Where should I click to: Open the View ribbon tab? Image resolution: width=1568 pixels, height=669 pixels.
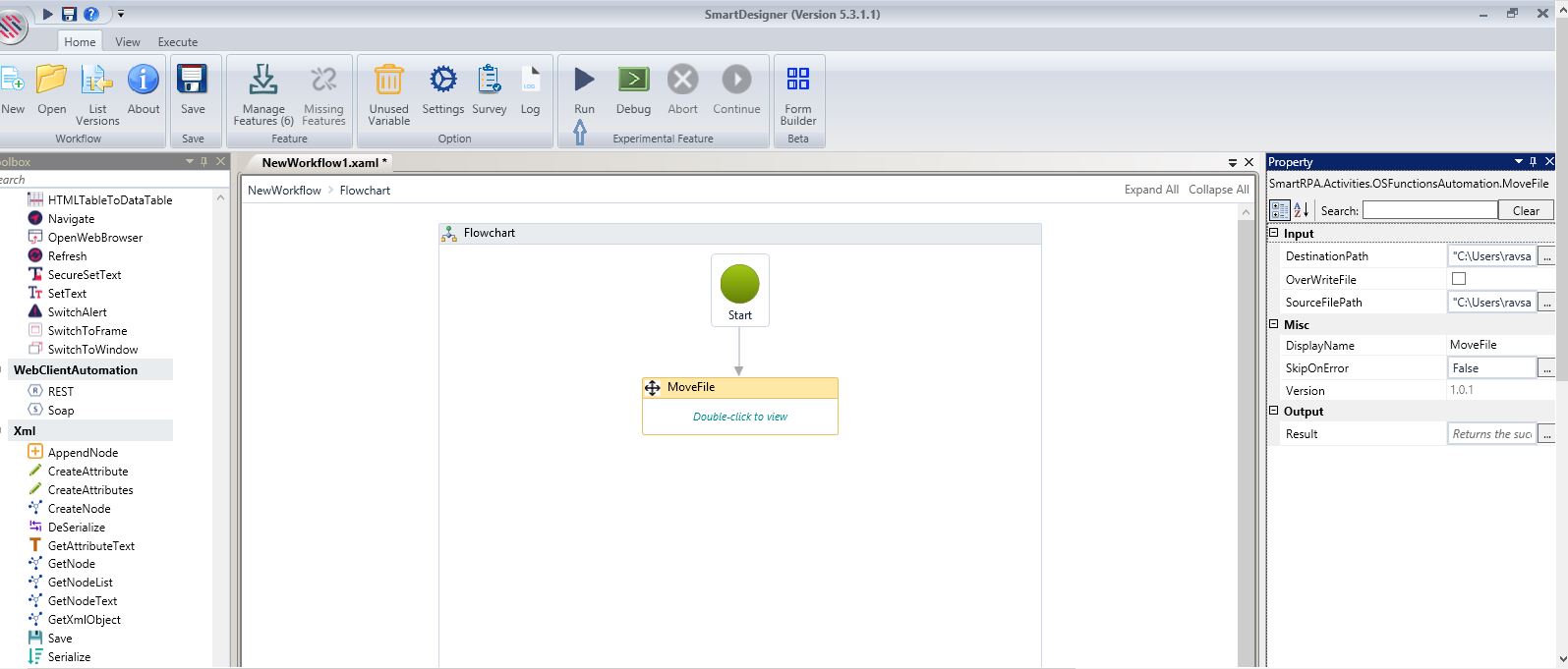pyautogui.click(x=128, y=42)
